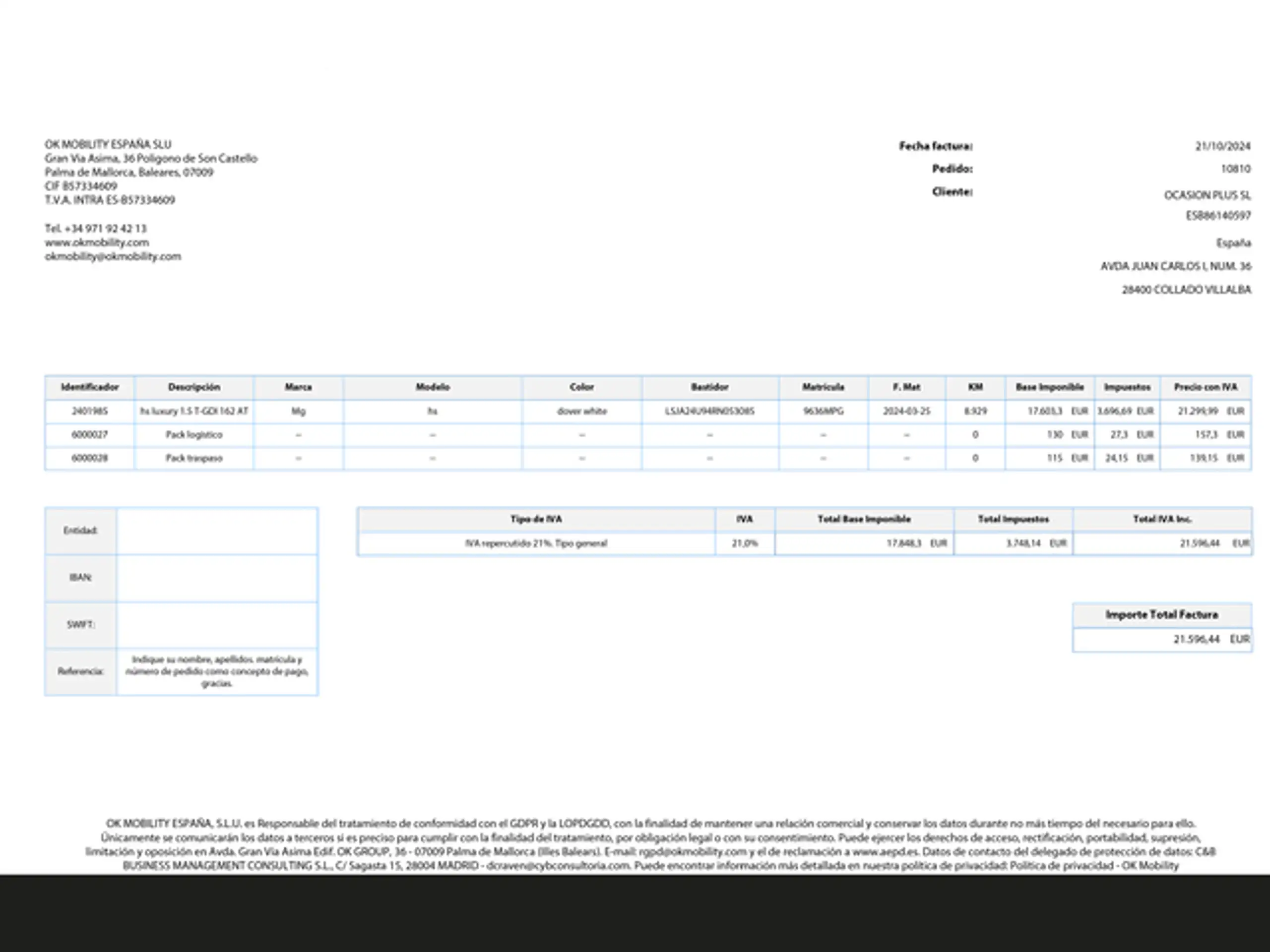The width and height of the screenshot is (1270, 952).
Task: Click the 'Importe Total Factura' heading
Action: 1162,615
